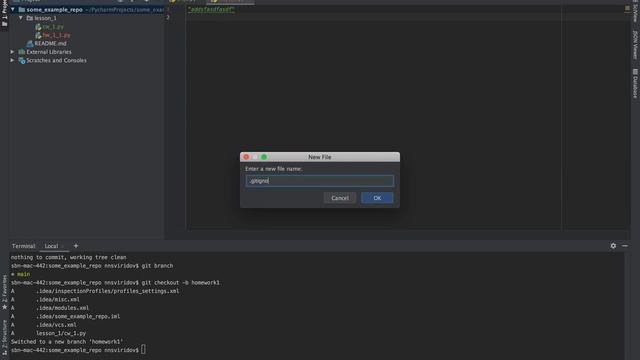The image size is (640, 360).
Task: Click ".idea/vcs.xml" in terminal output
Action: 56,325
